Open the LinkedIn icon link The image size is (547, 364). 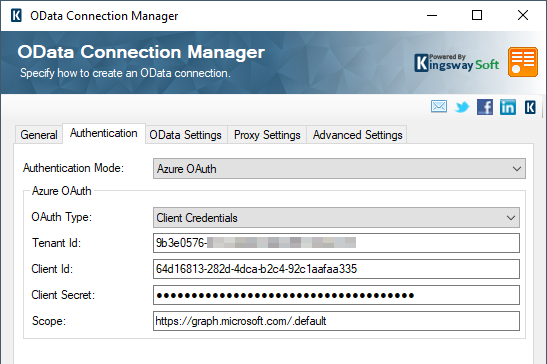coord(508,107)
